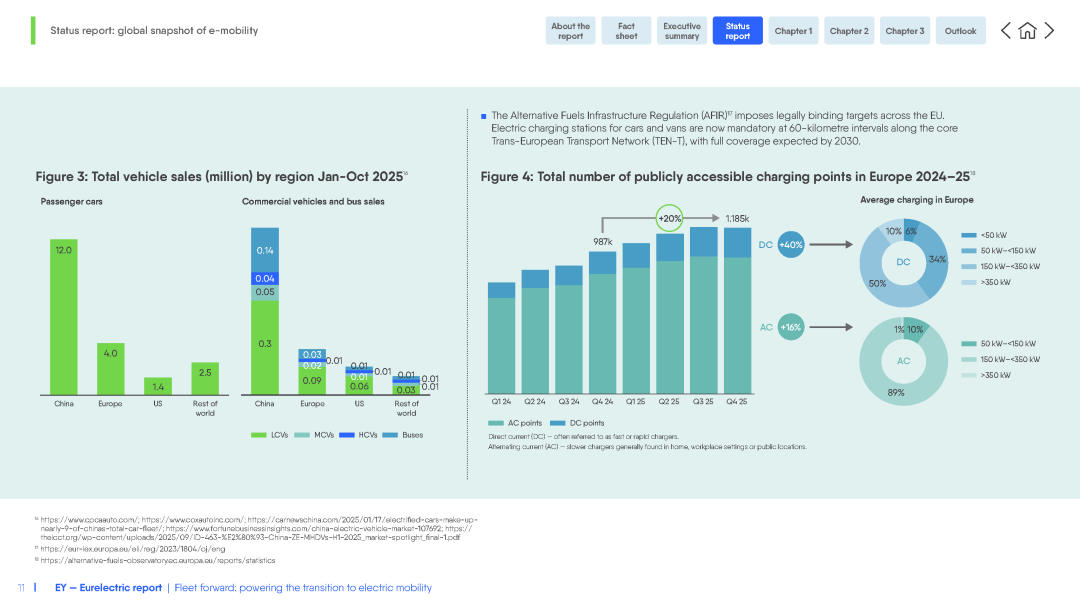Select the DC donut chart center
Screen dimensions: 1080x608
coord(903,262)
